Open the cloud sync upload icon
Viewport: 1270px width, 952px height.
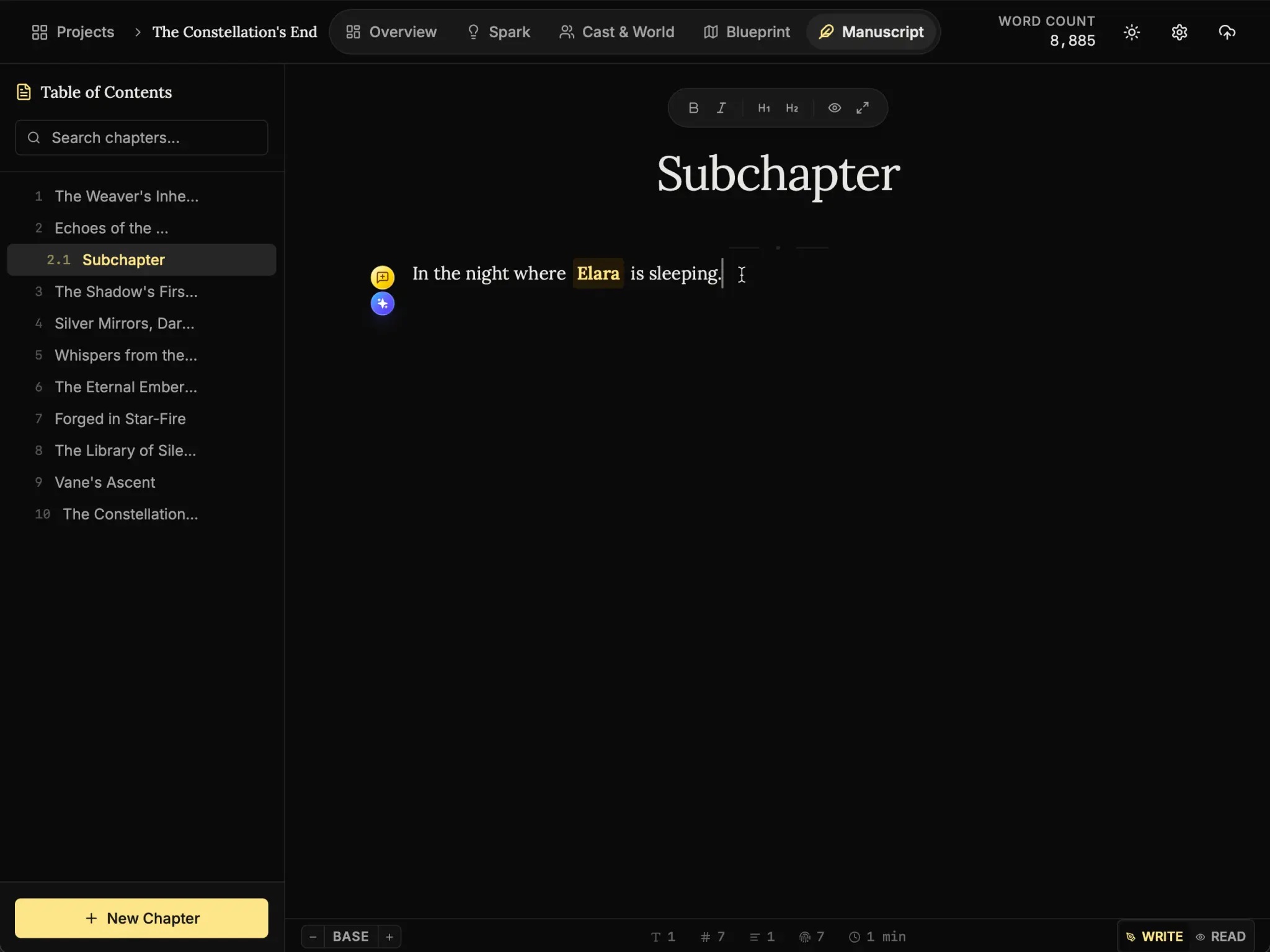1227,32
